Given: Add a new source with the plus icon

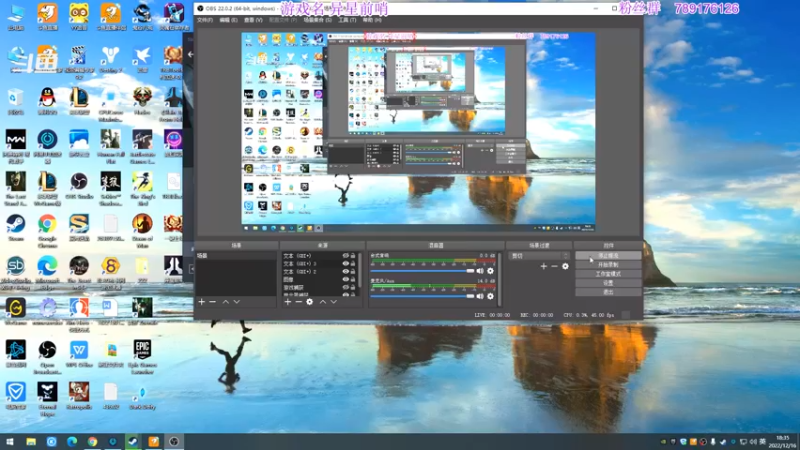Looking at the screenshot, I should (x=288, y=302).
